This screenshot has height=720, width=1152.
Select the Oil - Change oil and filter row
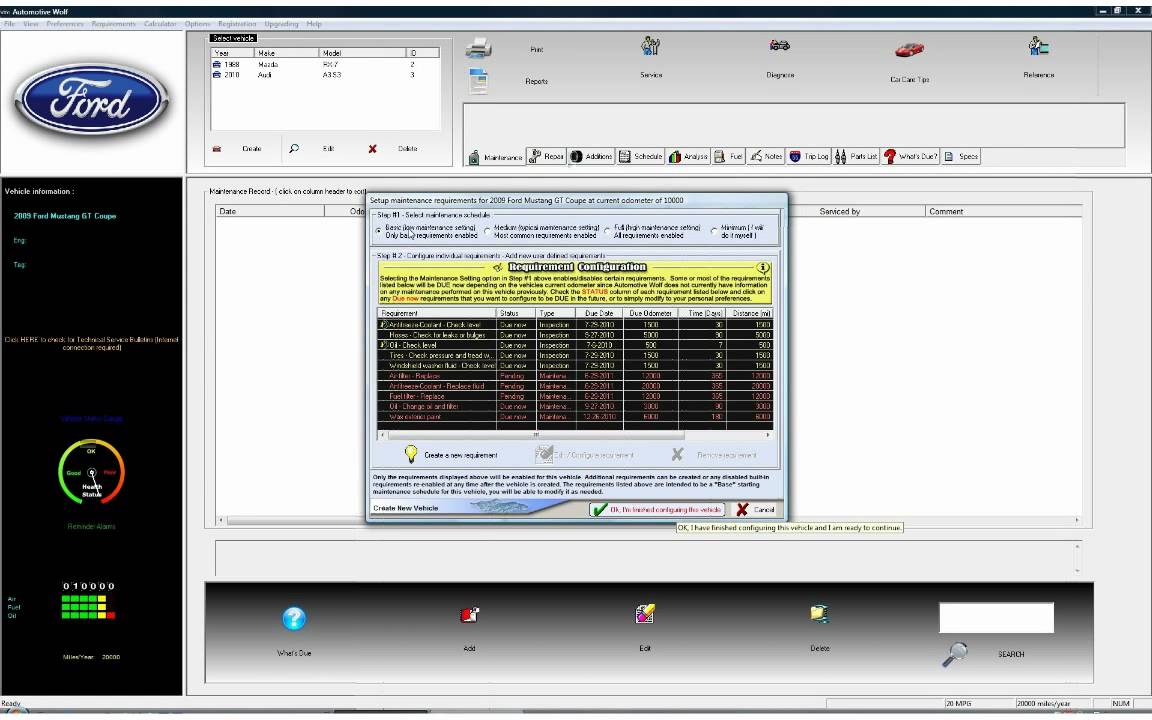click(x=575, y=406)
